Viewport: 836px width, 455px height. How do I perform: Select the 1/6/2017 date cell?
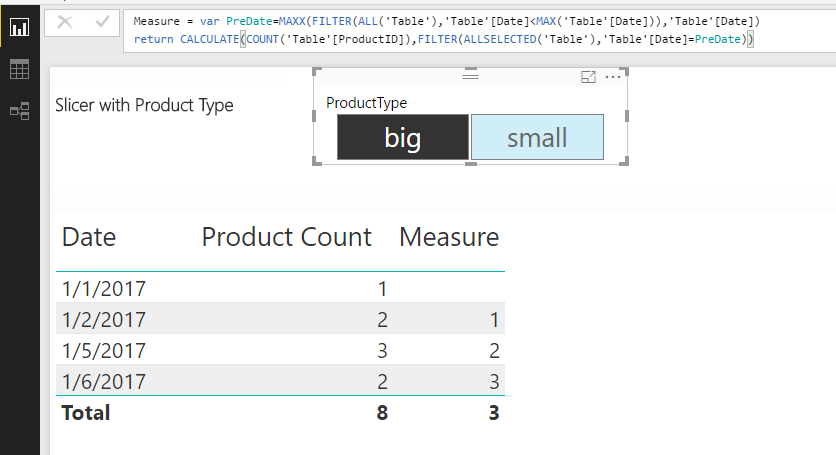click(x=104, y=381)
